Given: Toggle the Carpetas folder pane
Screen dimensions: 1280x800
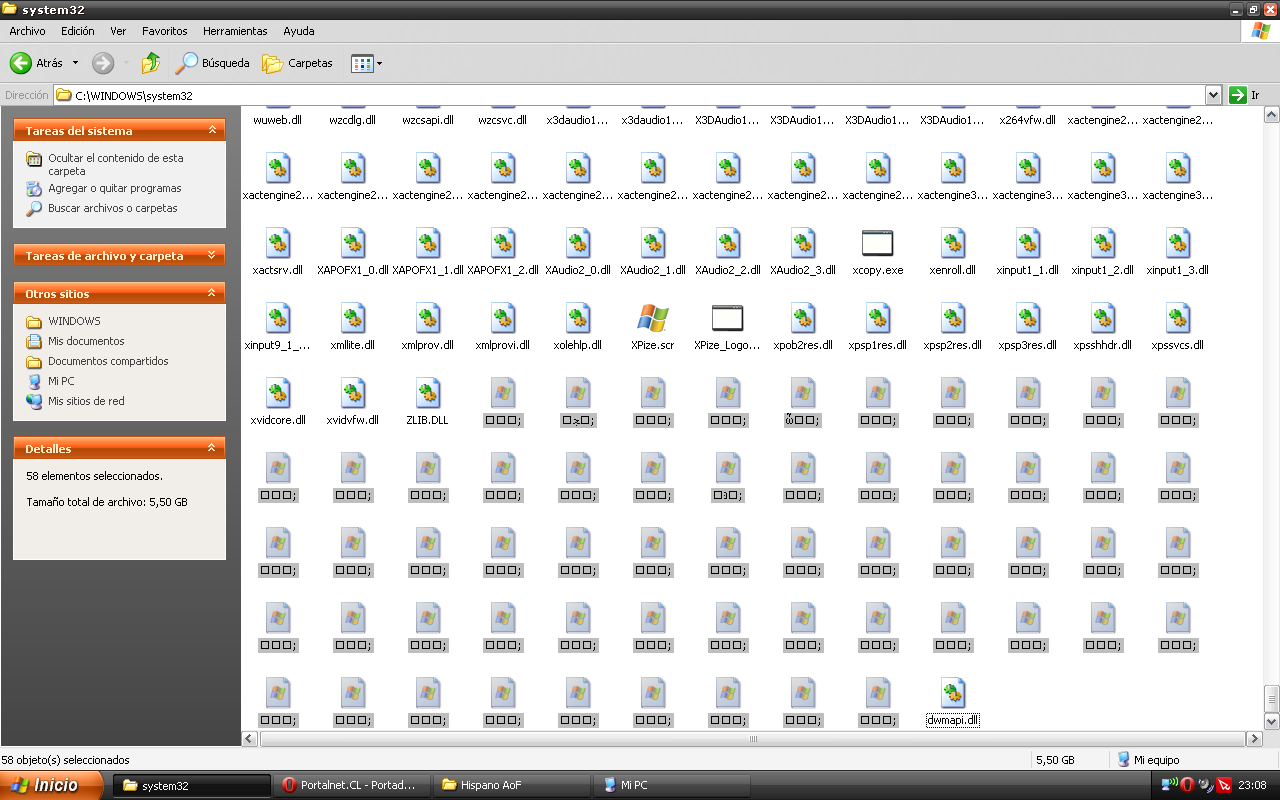Looking at the screenshot, I should tap(297, 63).
